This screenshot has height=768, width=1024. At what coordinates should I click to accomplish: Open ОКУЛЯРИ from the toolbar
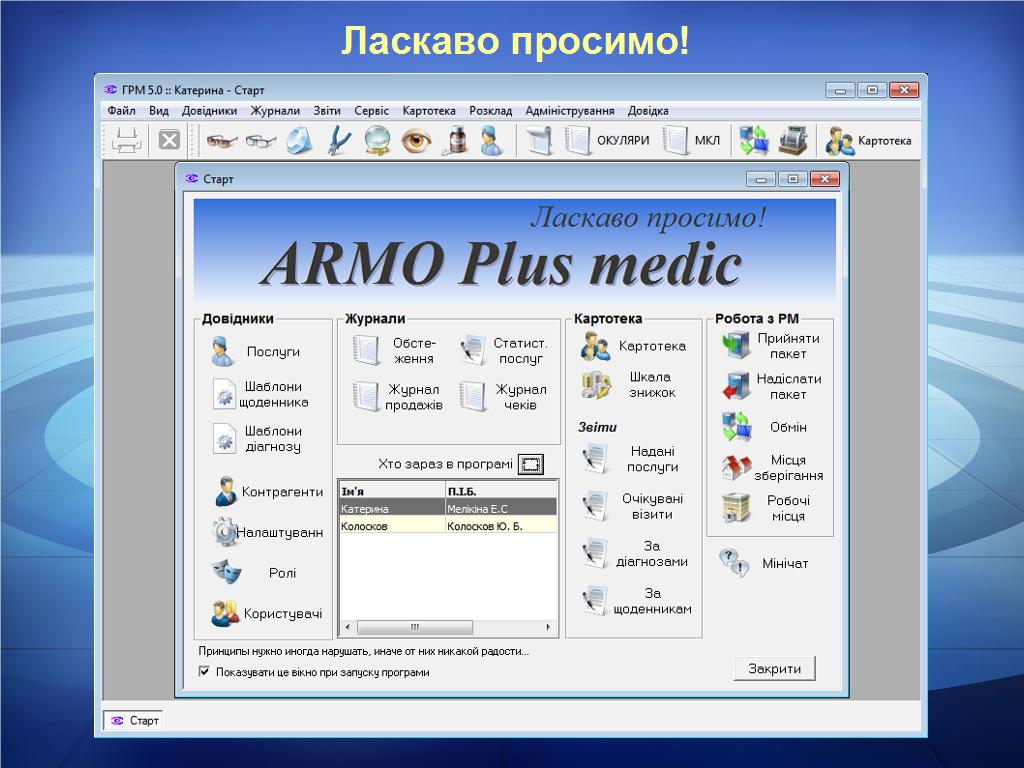609,141
